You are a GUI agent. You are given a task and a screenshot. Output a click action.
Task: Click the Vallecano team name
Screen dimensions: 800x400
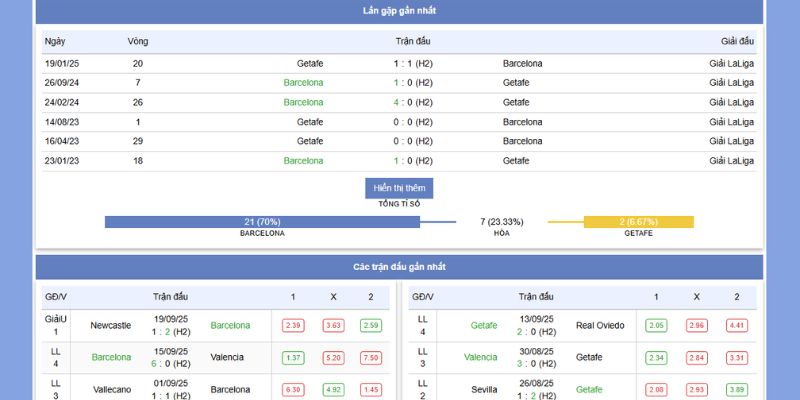pos(112,390)
